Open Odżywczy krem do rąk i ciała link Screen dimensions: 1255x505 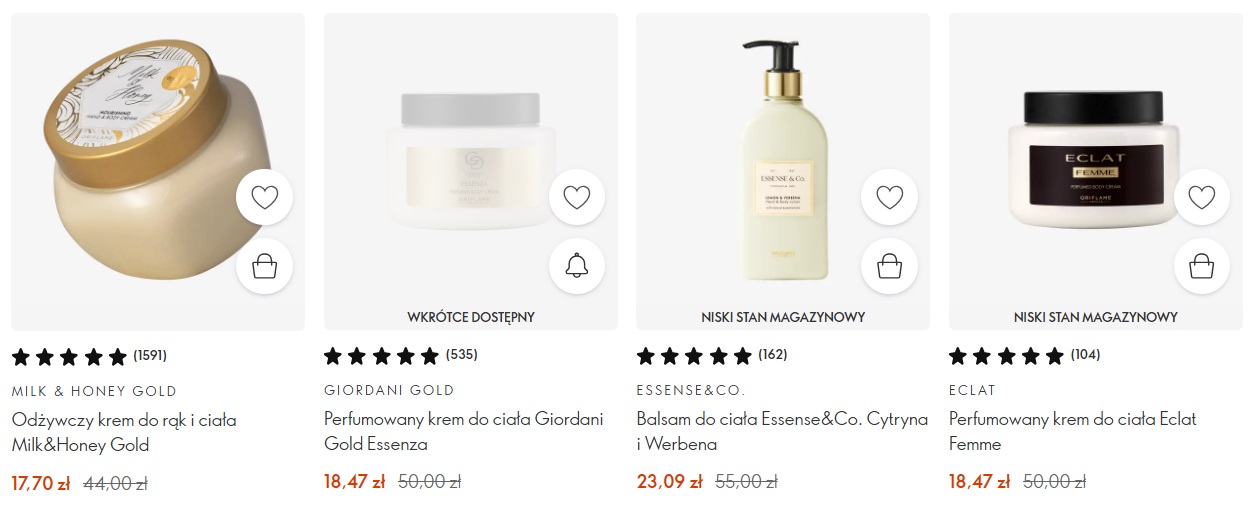point(124,432)
